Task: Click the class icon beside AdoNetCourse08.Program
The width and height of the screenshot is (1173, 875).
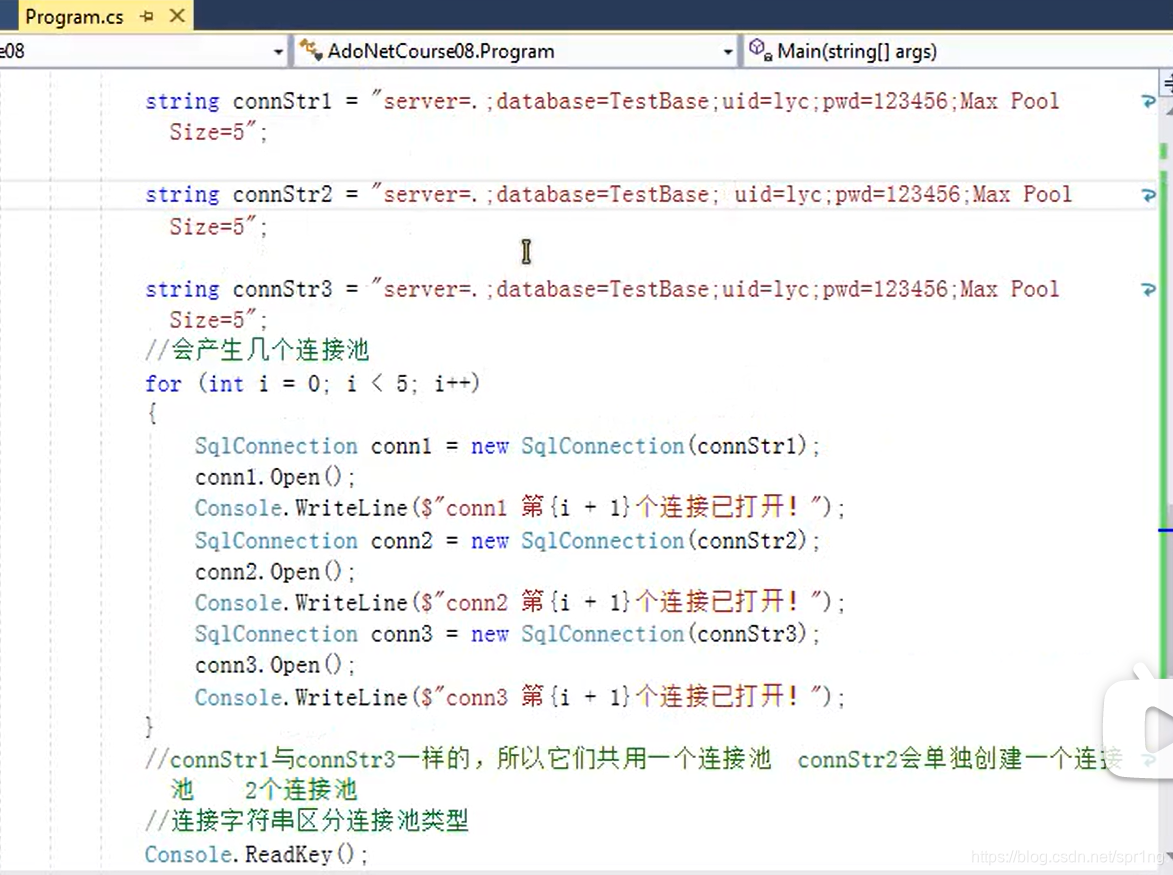Action: pyautogui.click(x=310, y=49)
